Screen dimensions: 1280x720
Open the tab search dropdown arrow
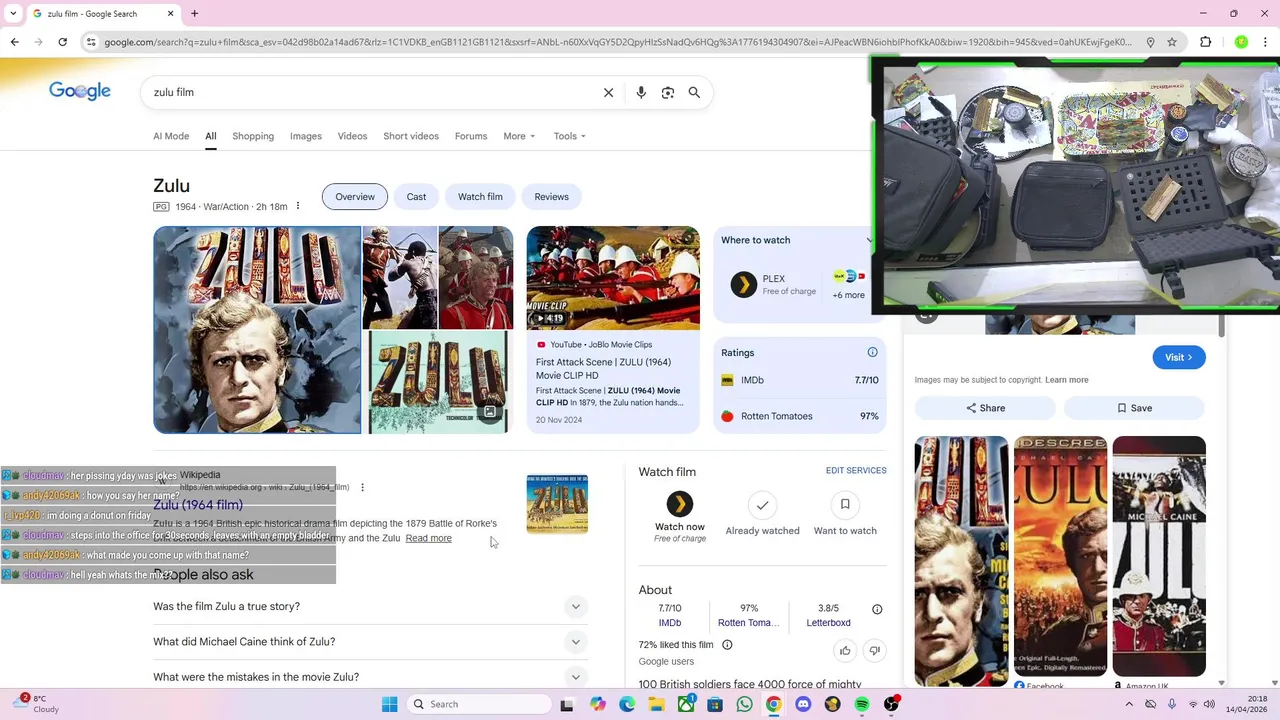point(13,13)
